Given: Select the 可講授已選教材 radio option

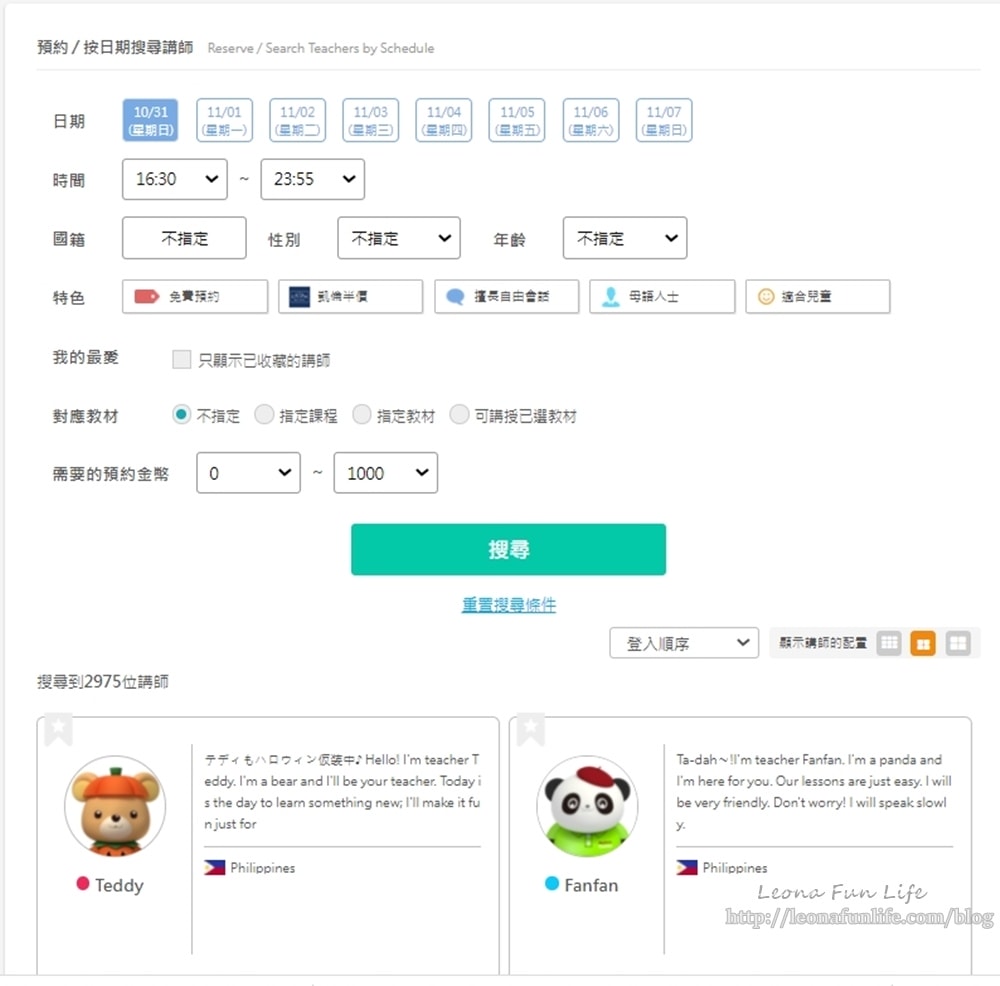Looking at the screenshot, I should pos(459,415).
